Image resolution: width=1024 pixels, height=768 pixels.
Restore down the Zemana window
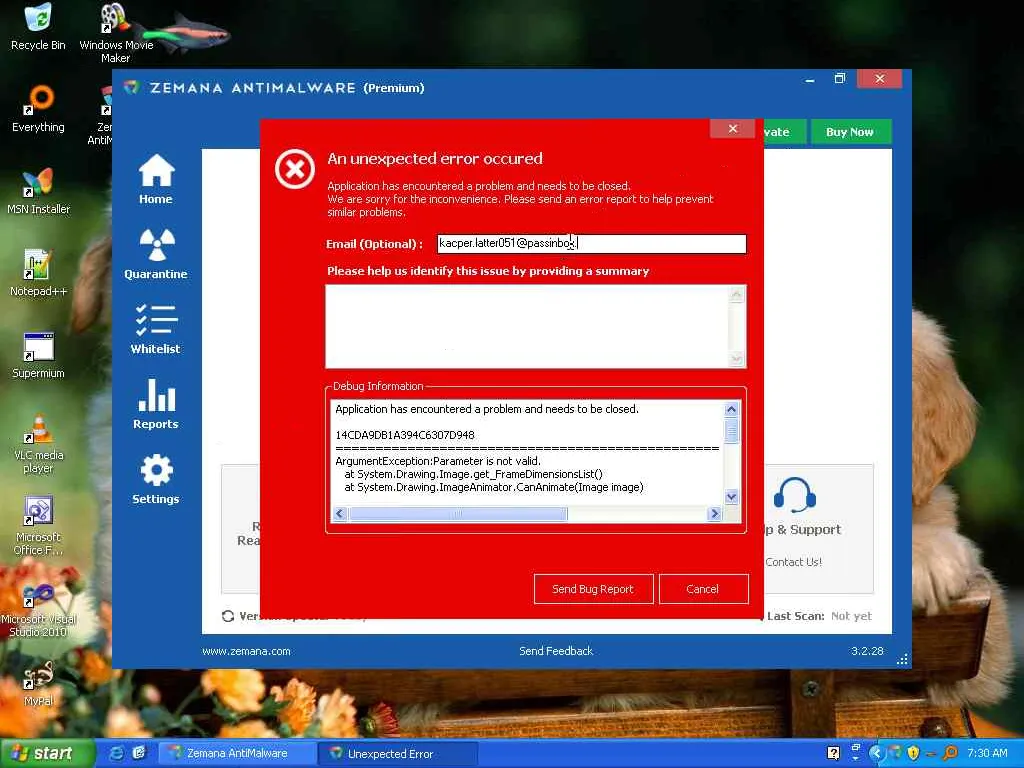click(840, 78)
